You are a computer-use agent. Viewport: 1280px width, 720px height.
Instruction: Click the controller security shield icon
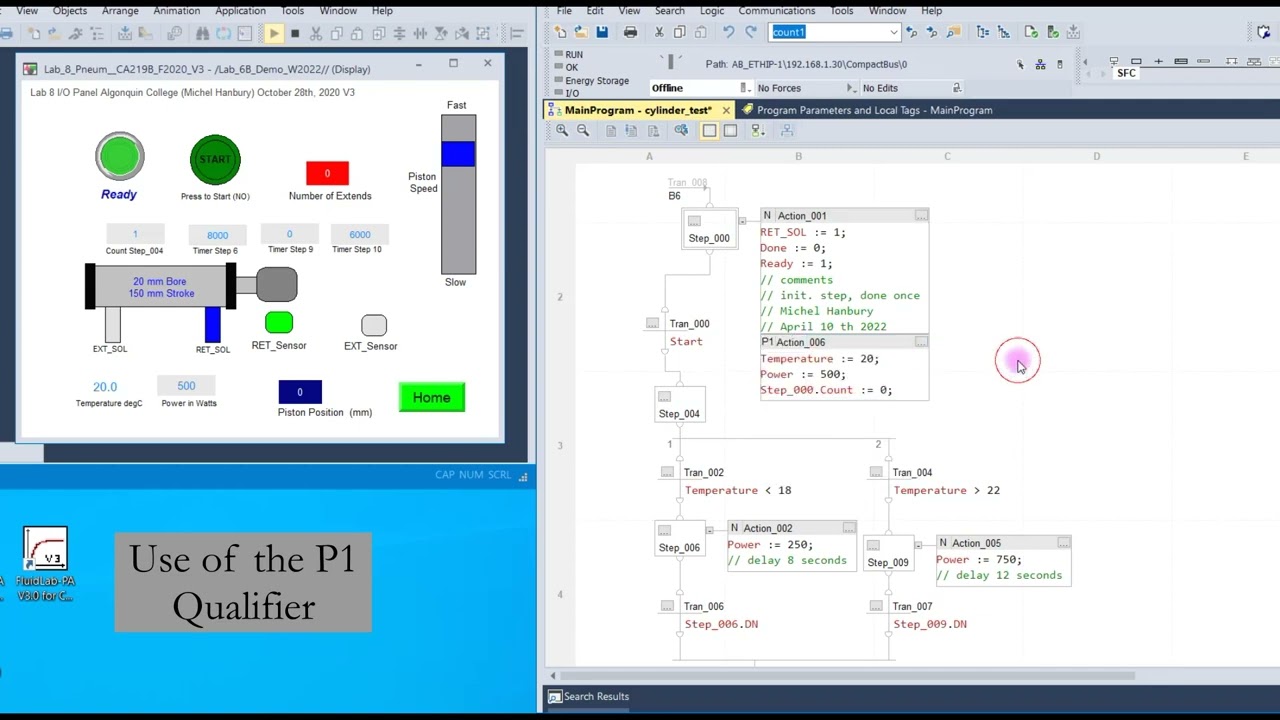tap(1264, 32)
